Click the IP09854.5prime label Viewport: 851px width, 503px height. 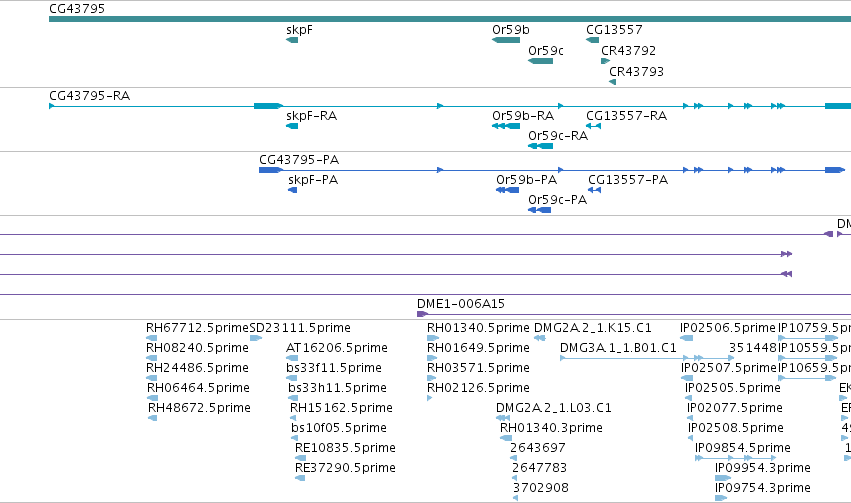coord(743,448)
